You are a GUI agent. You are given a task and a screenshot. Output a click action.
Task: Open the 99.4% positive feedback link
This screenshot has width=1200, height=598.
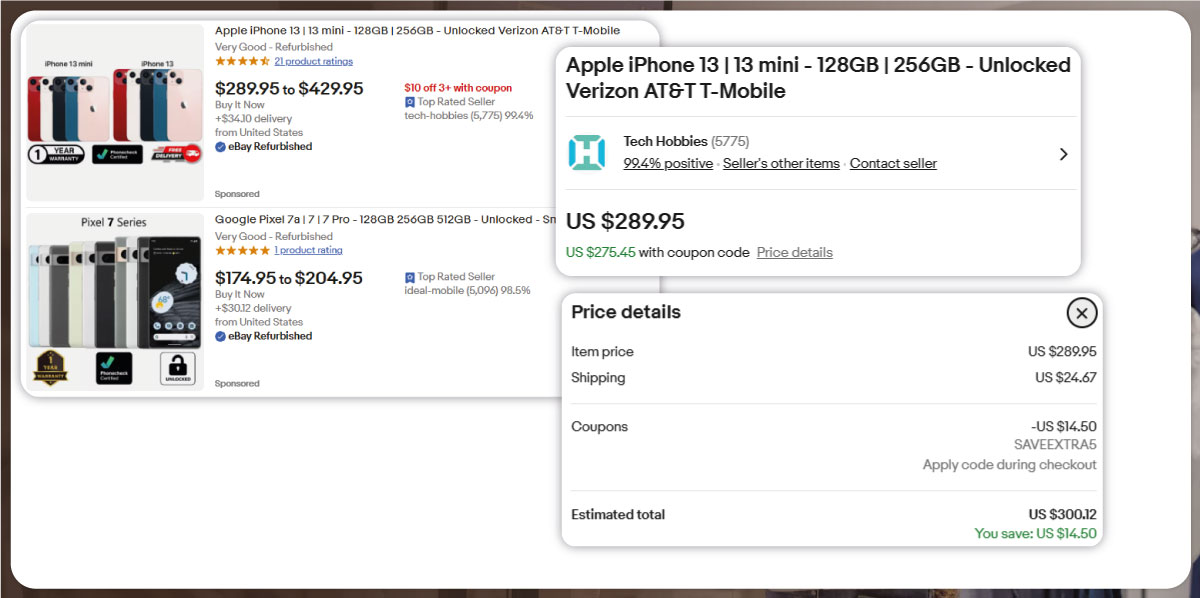pyautogui.click(x=668, y=163)
